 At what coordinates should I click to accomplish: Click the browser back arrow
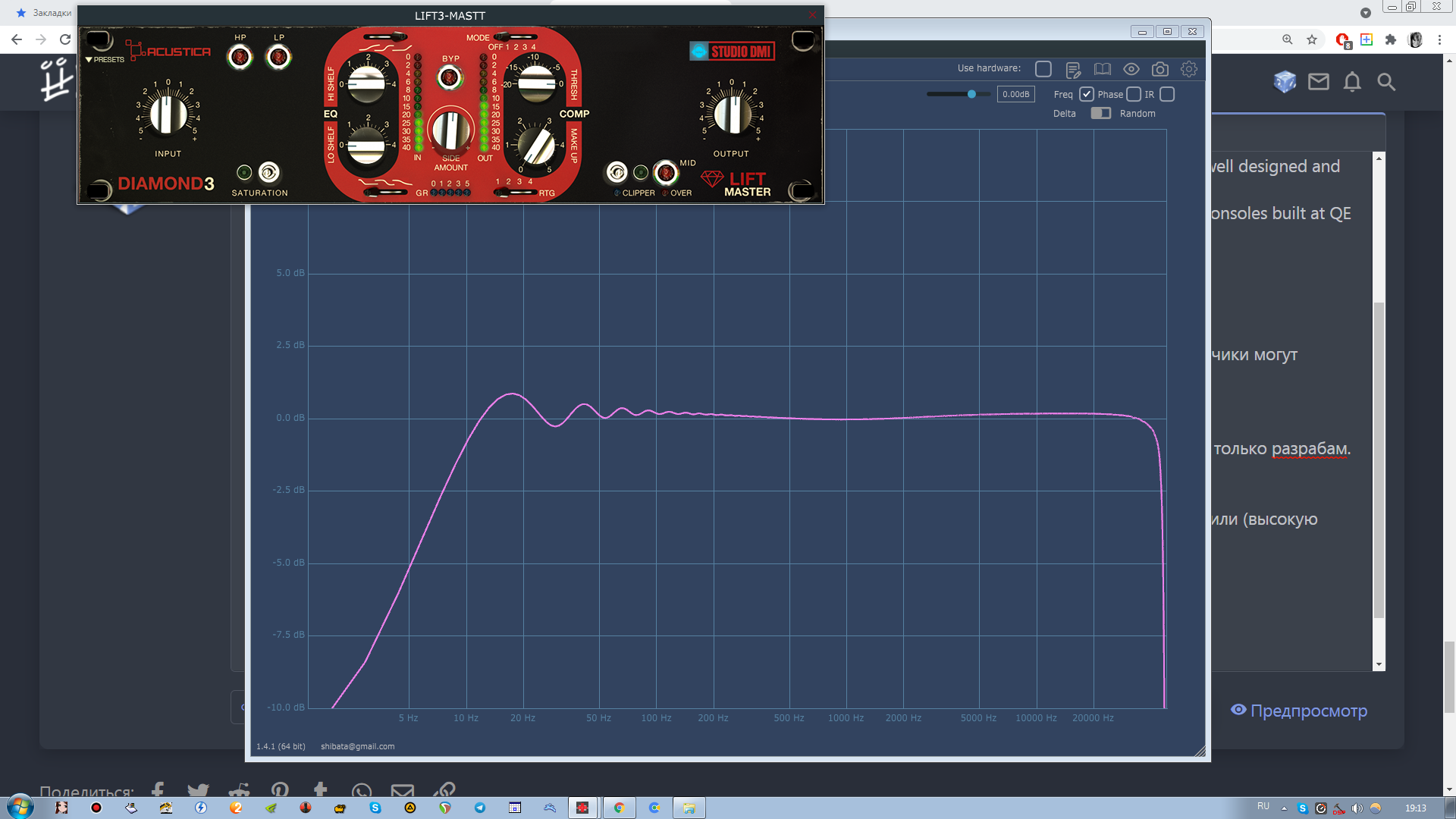coord(17,39)
